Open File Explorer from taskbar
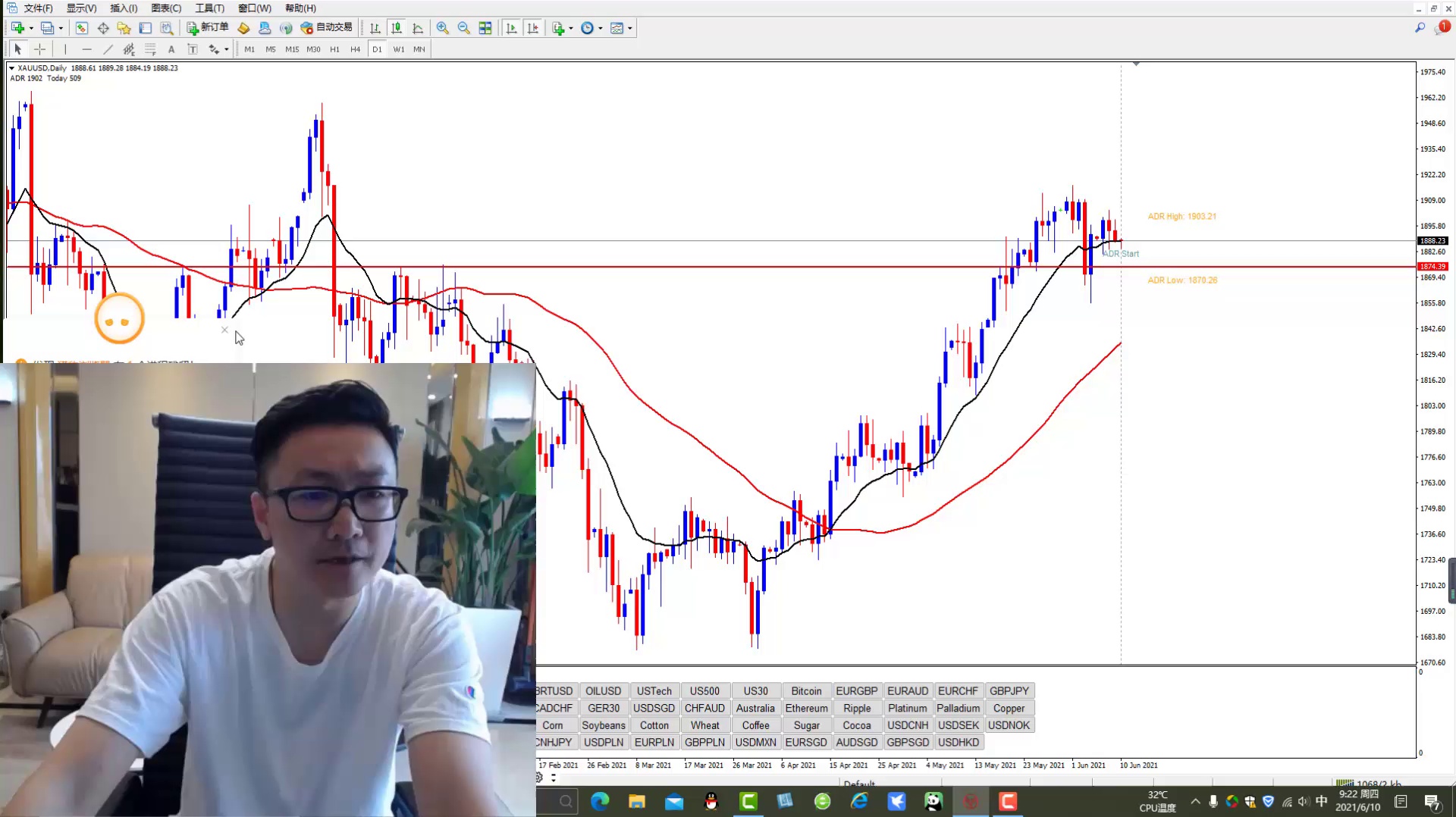This screenshot has width=1456, height=817. click(637, 801)
